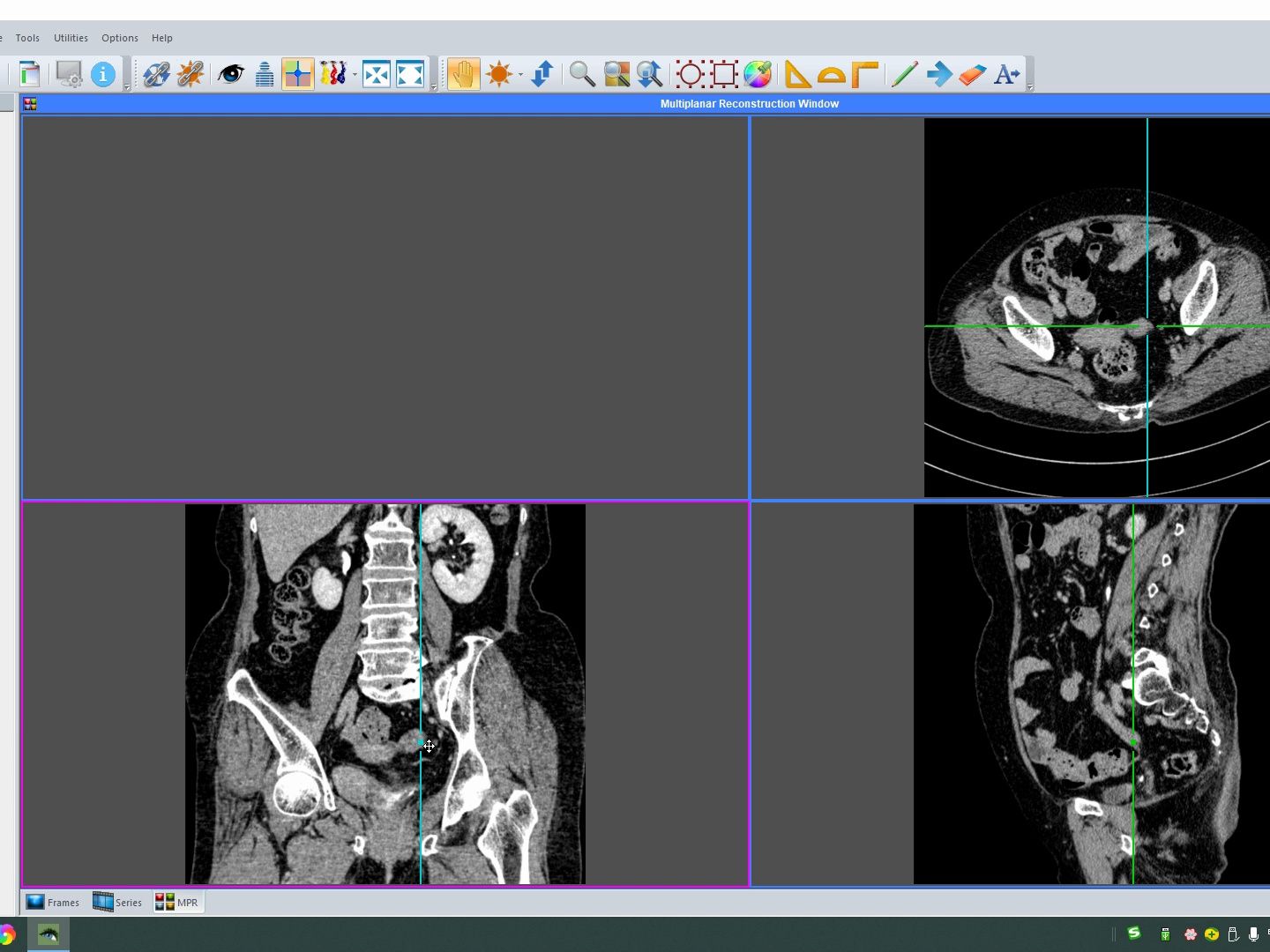The height and width of the screenshot is (952, 1270).
Task: Open the monitor settings gear icon
Action: [x=69, y=74]
